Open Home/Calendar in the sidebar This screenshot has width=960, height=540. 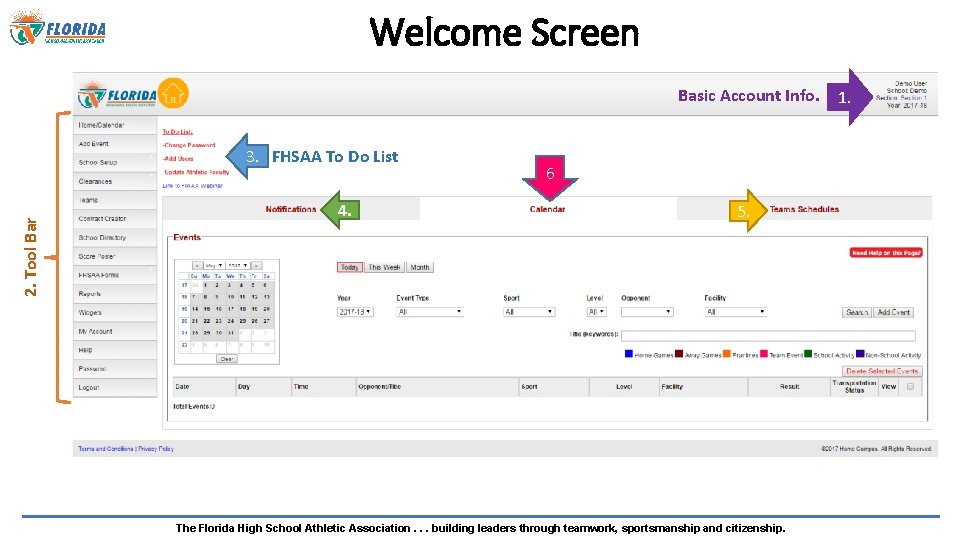(115, 125)
